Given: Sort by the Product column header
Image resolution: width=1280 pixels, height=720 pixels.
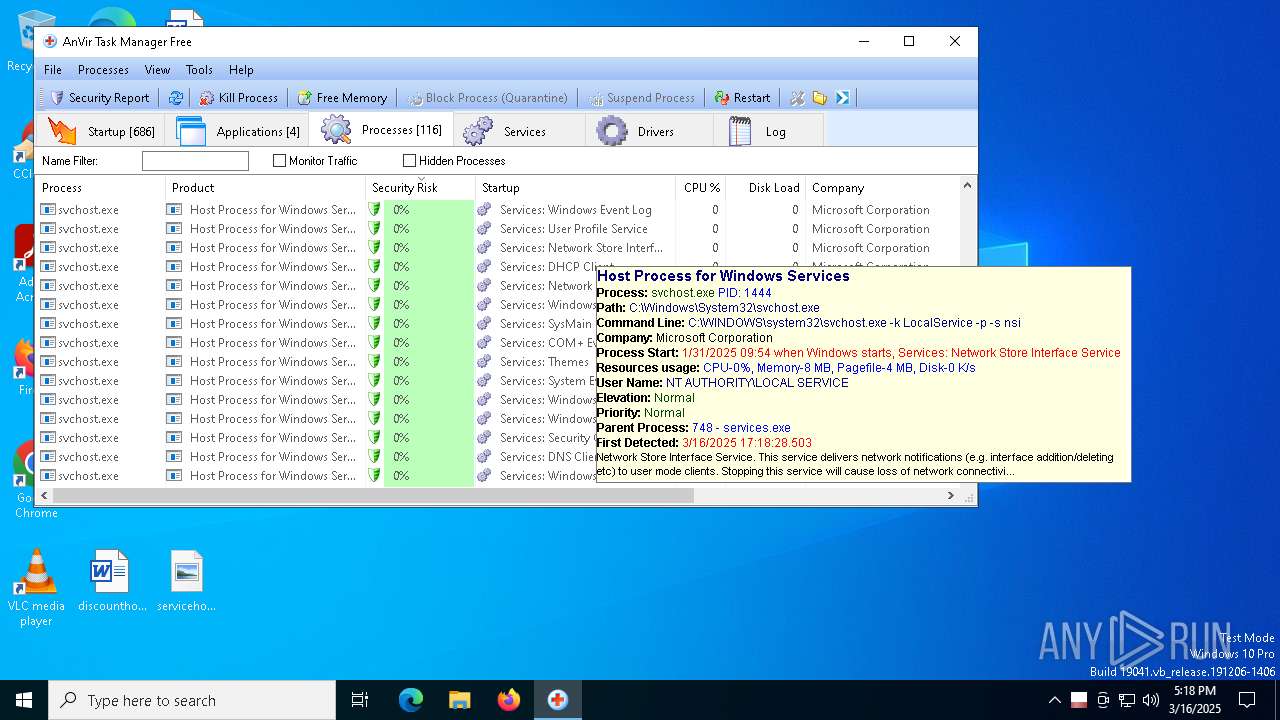Looking at the screenshot, I should 266,188.
